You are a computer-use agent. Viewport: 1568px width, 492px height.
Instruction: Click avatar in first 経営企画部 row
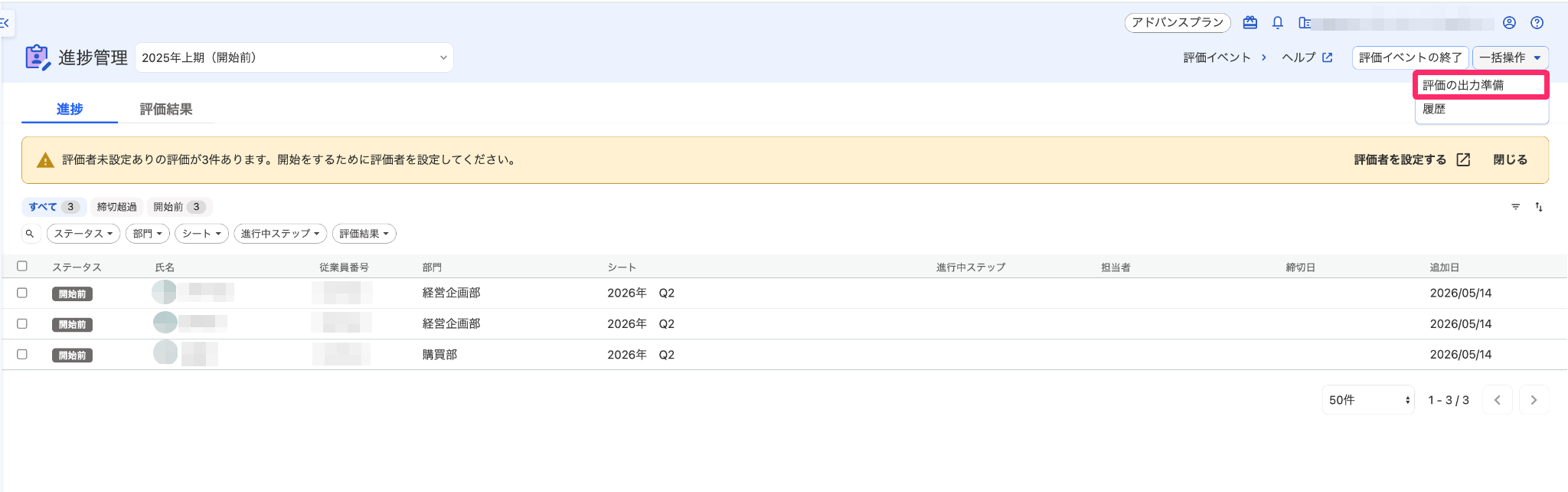(x=164, y=292)
